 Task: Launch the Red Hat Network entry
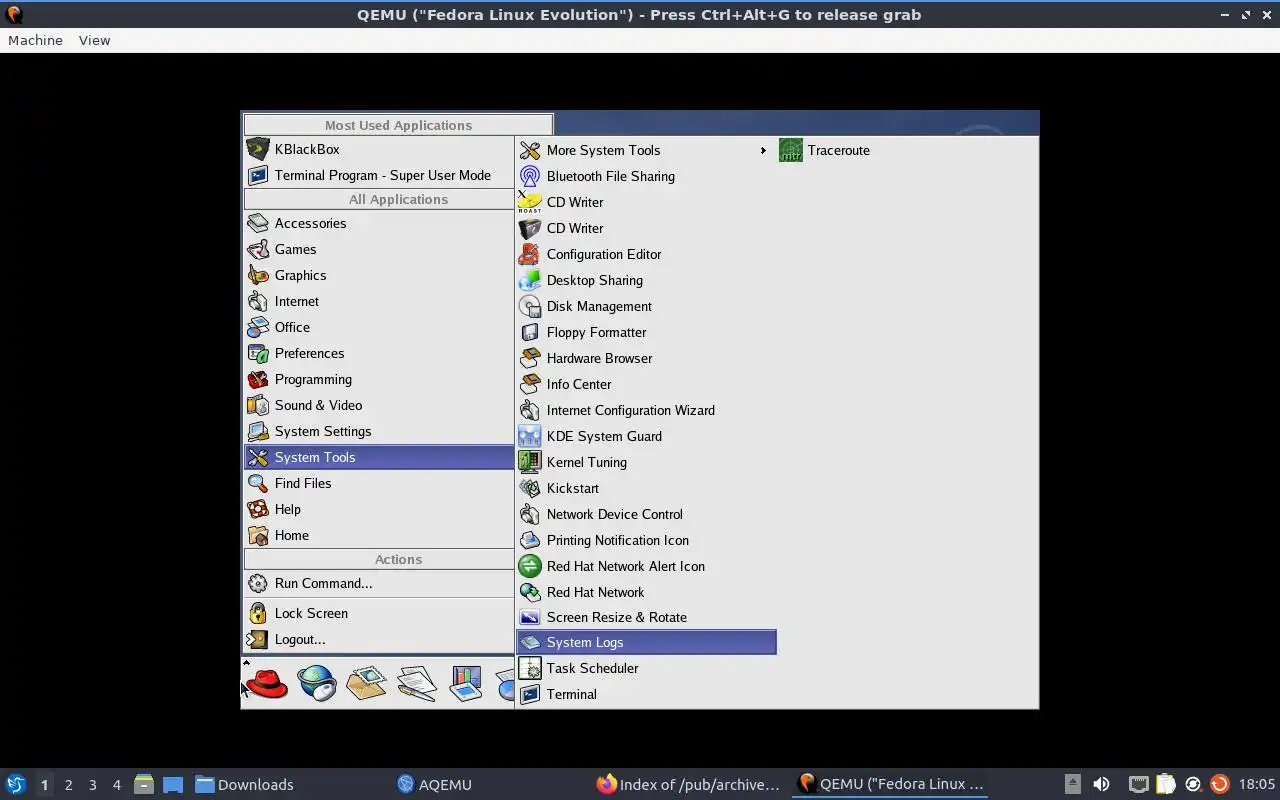click(646, 592)
